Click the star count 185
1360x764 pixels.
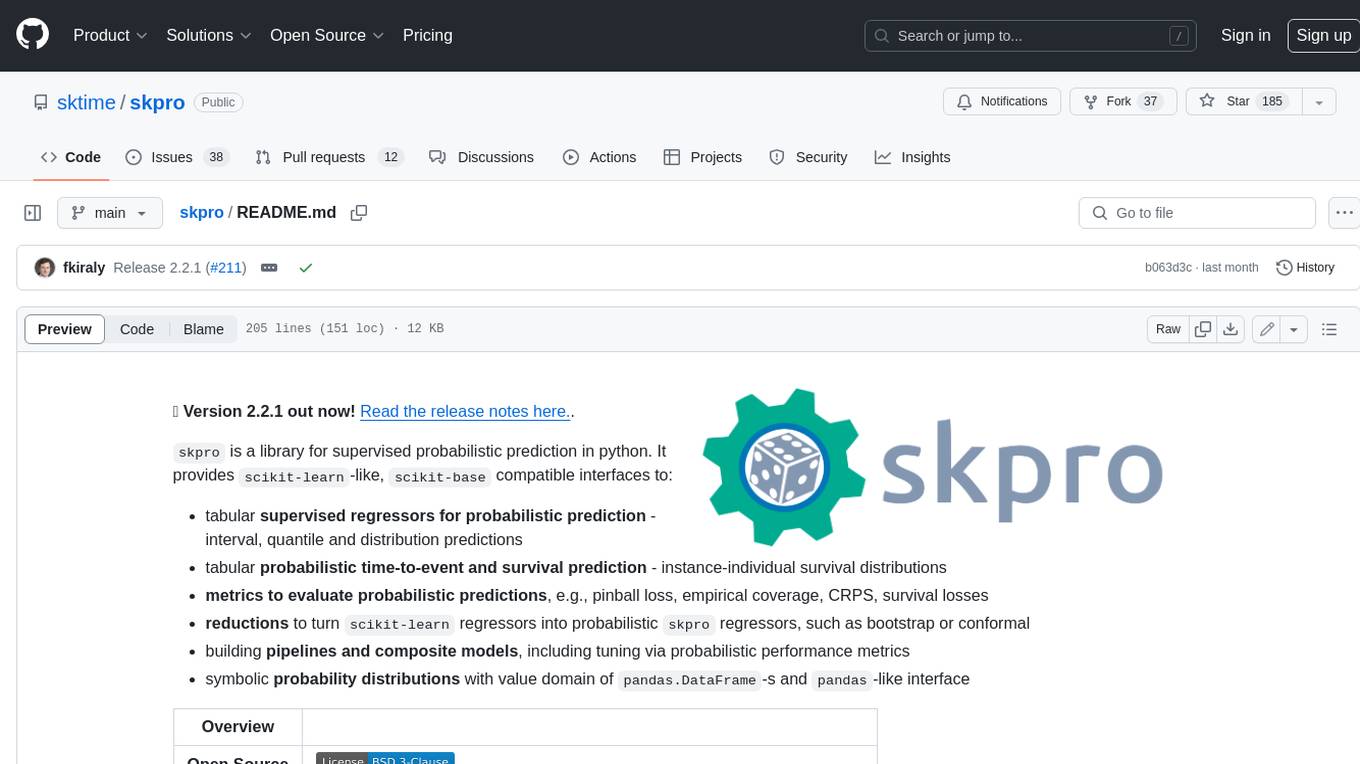(x=1272, y=102)
